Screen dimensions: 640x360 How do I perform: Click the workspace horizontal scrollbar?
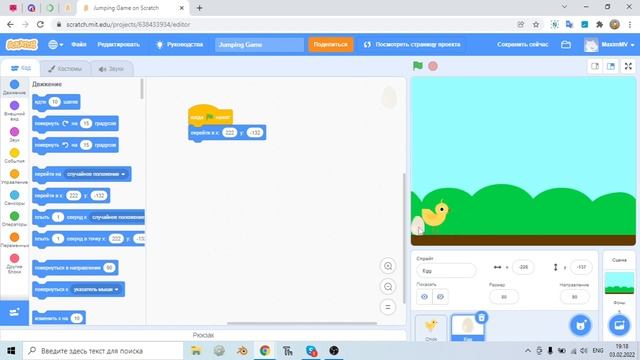[x=302, y=323]
